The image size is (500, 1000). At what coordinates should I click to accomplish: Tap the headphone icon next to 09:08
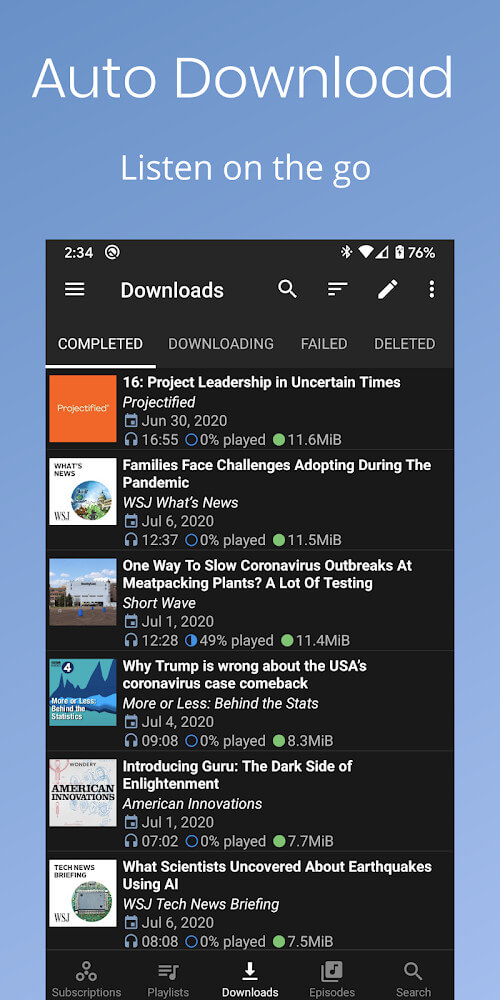(x=131, y=741)
